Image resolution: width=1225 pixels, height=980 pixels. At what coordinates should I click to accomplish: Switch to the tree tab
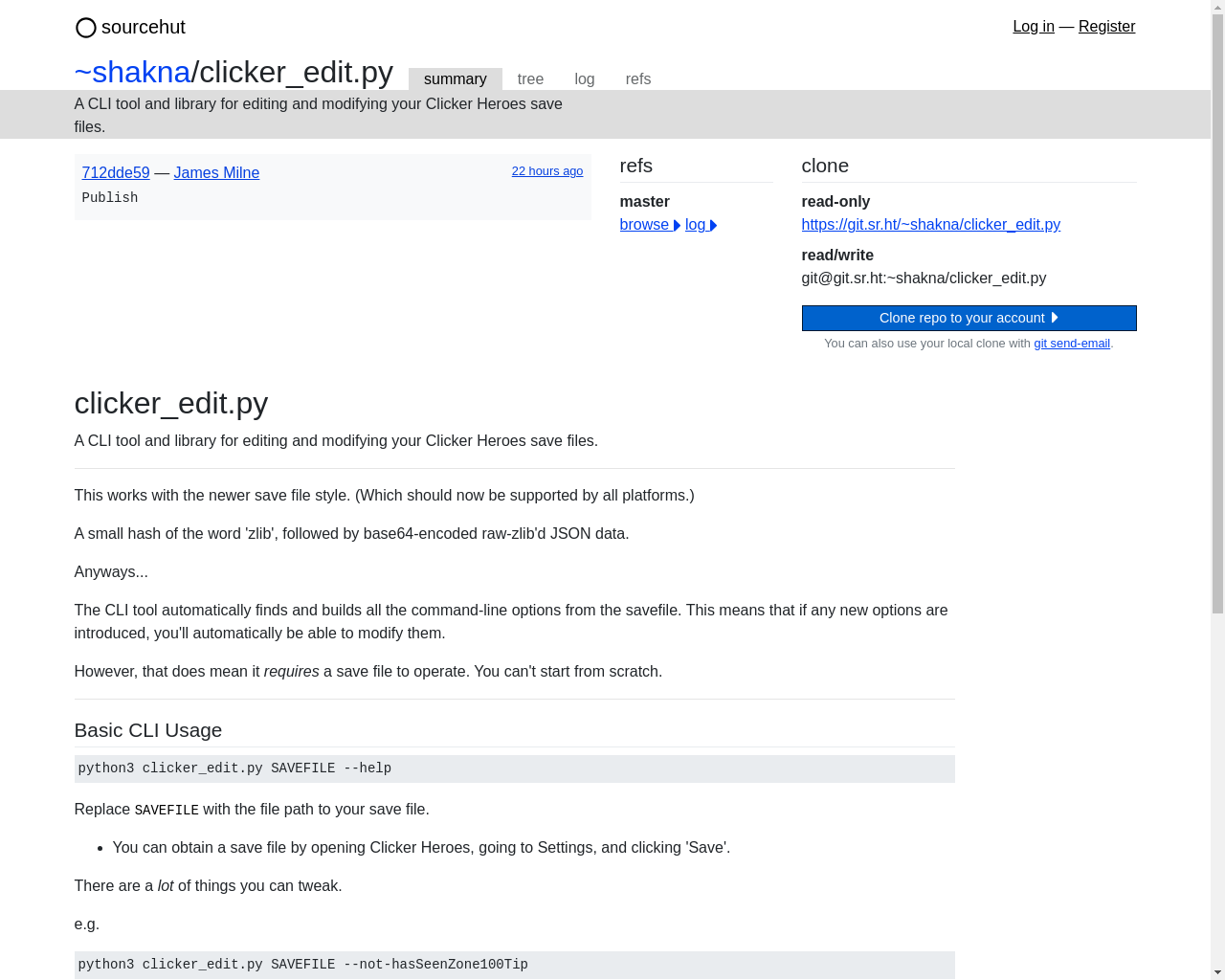(x=530, y=79)
